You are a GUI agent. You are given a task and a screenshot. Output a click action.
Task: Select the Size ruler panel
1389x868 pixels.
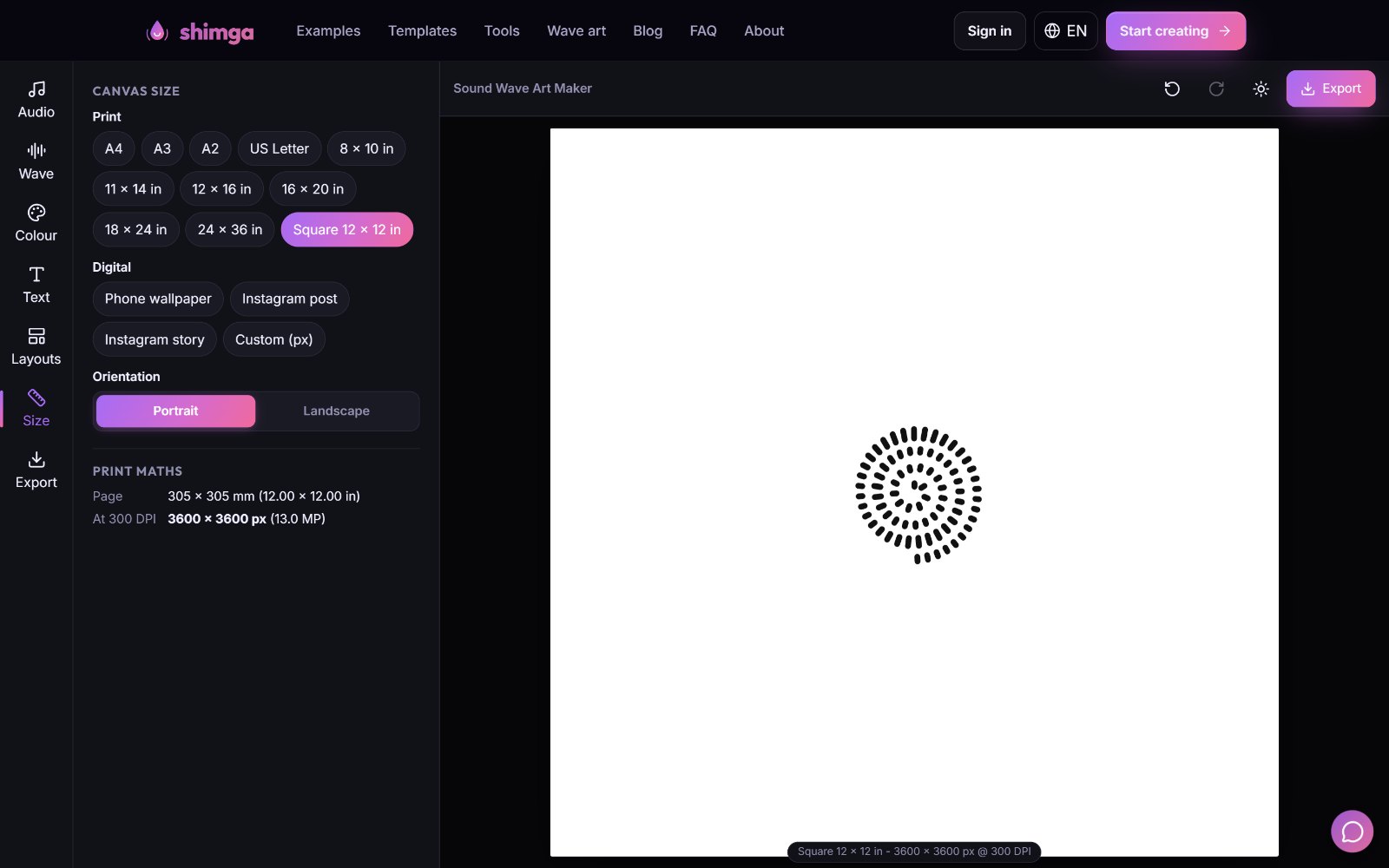click(x=36, y=408)
